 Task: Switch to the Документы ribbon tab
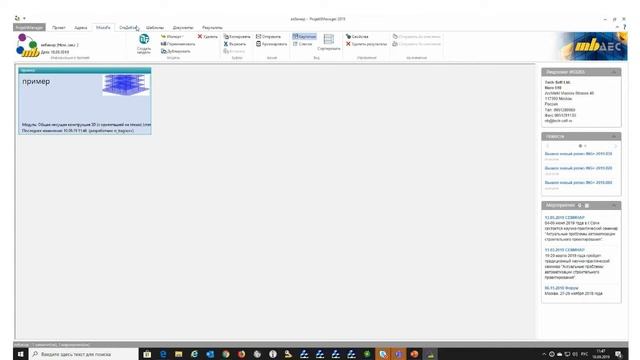tap(183, 28)
